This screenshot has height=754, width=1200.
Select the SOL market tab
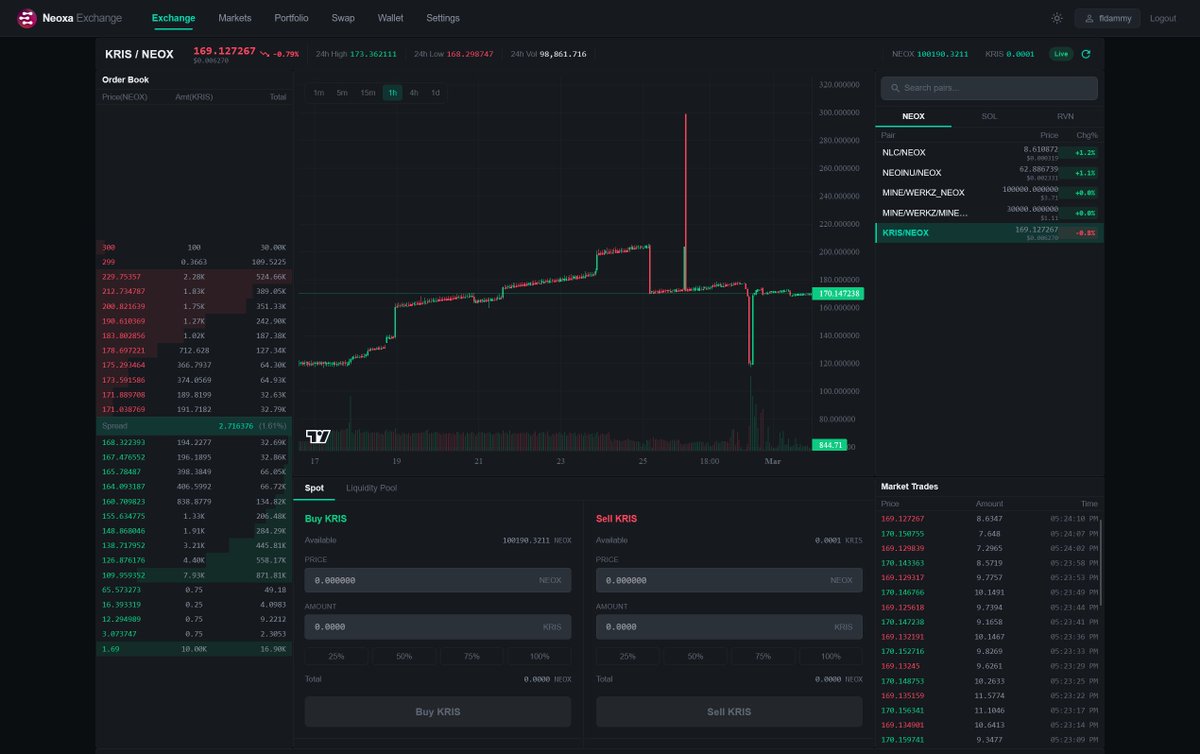pos(989,116)
